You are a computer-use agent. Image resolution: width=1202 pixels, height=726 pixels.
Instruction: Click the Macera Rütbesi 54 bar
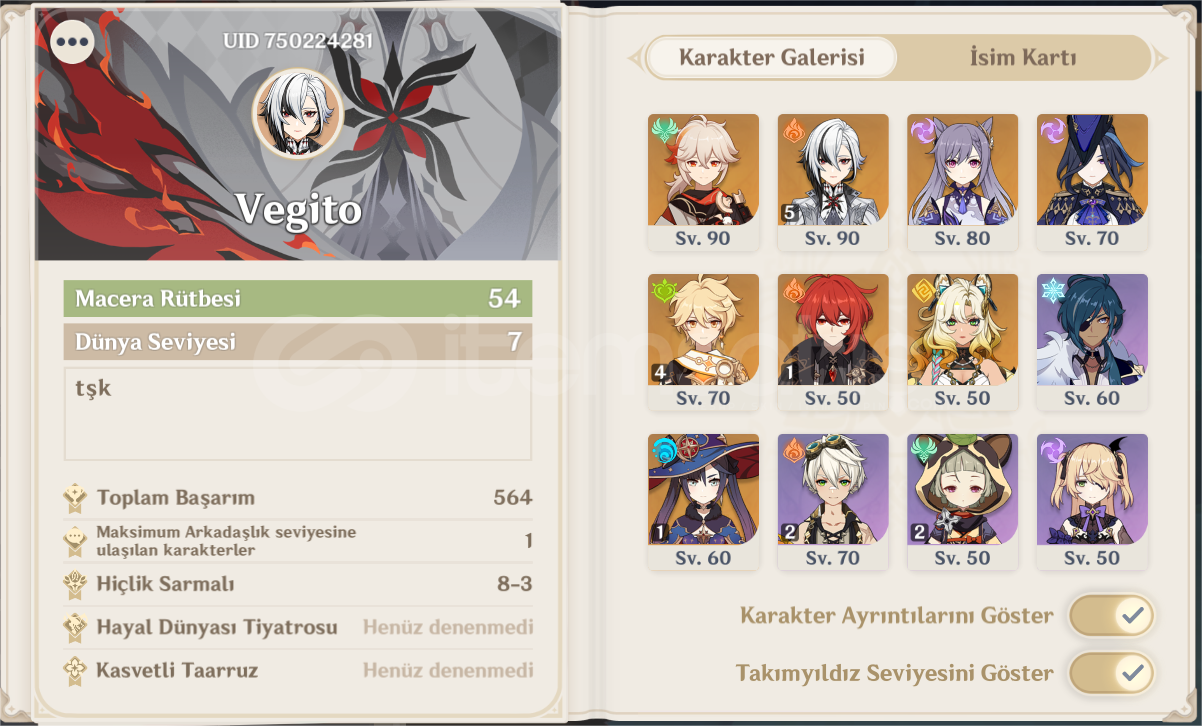(x=298, y=298)
